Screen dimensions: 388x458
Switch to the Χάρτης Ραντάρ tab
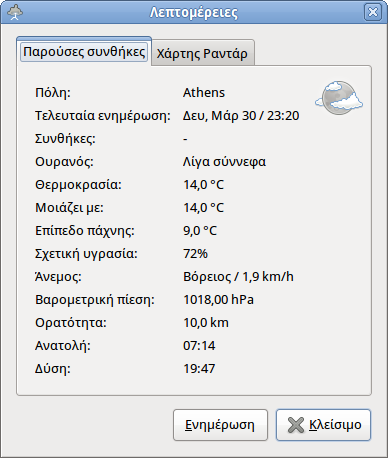click(202, 53)
